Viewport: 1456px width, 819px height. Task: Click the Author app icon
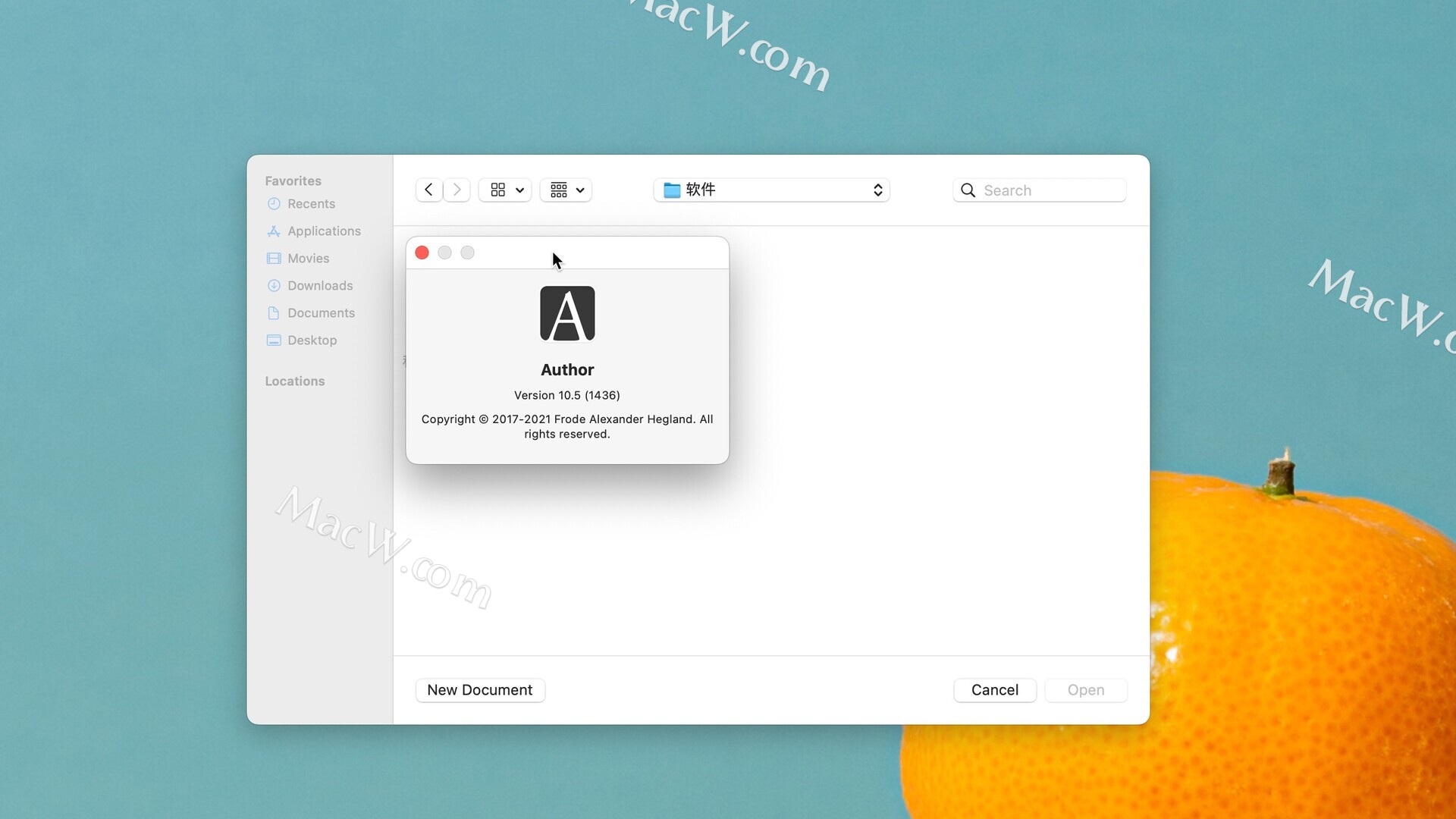coord(567,314)
